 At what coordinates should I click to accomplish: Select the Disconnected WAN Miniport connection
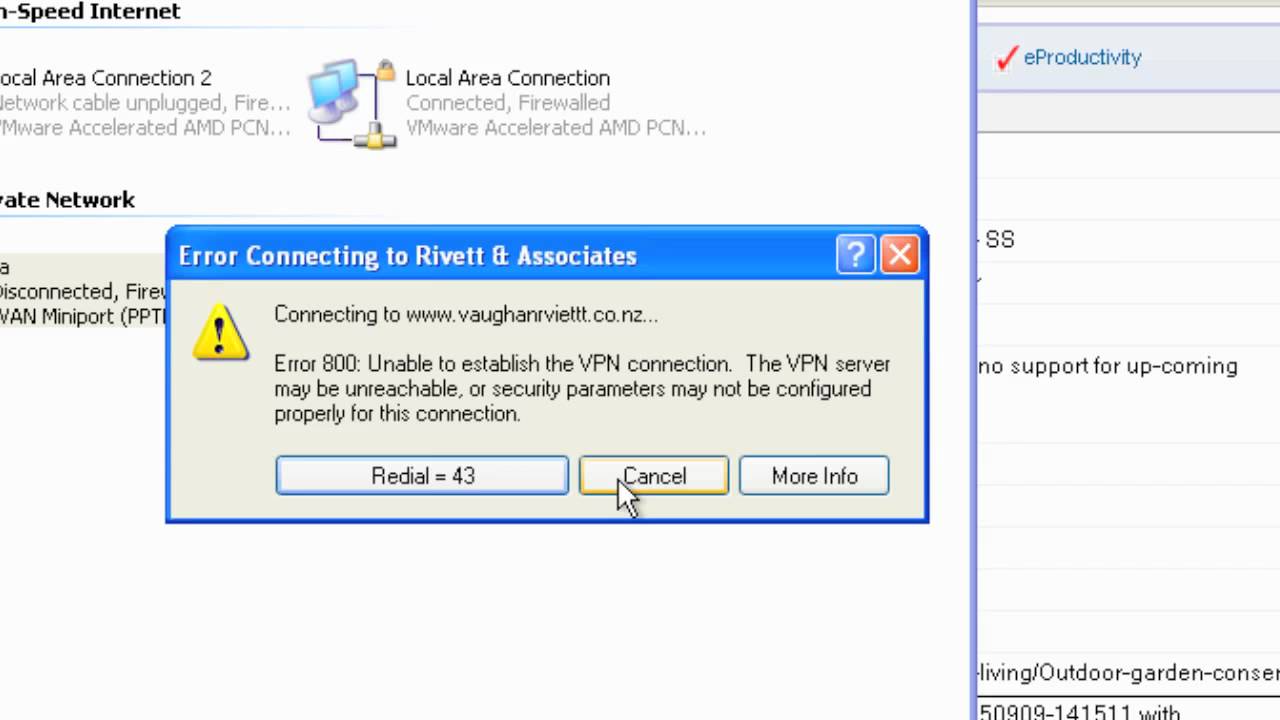click(x=82, y=292)
